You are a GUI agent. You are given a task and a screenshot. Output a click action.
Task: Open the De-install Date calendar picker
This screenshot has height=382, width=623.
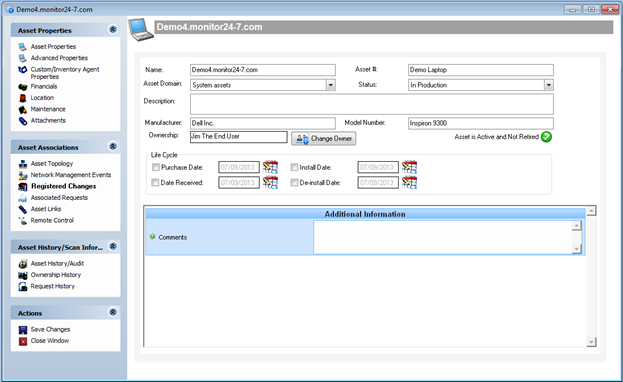(410, 182)
